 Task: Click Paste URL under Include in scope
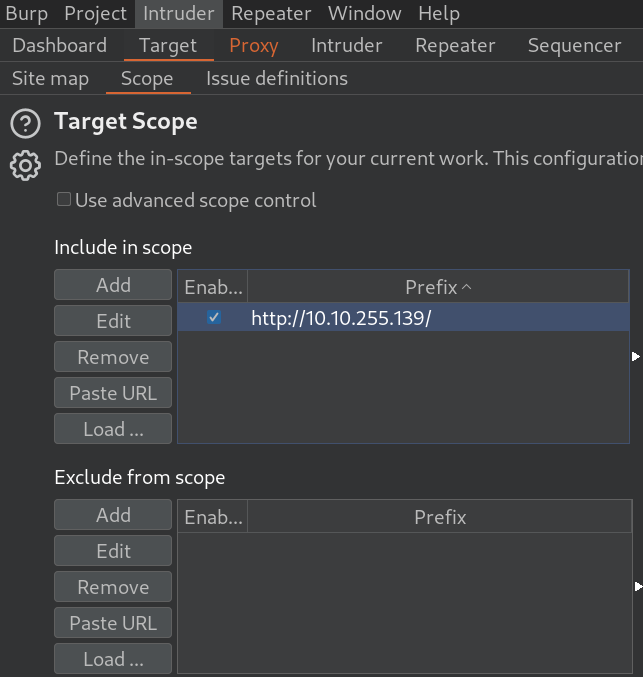(x=113, y=393)
